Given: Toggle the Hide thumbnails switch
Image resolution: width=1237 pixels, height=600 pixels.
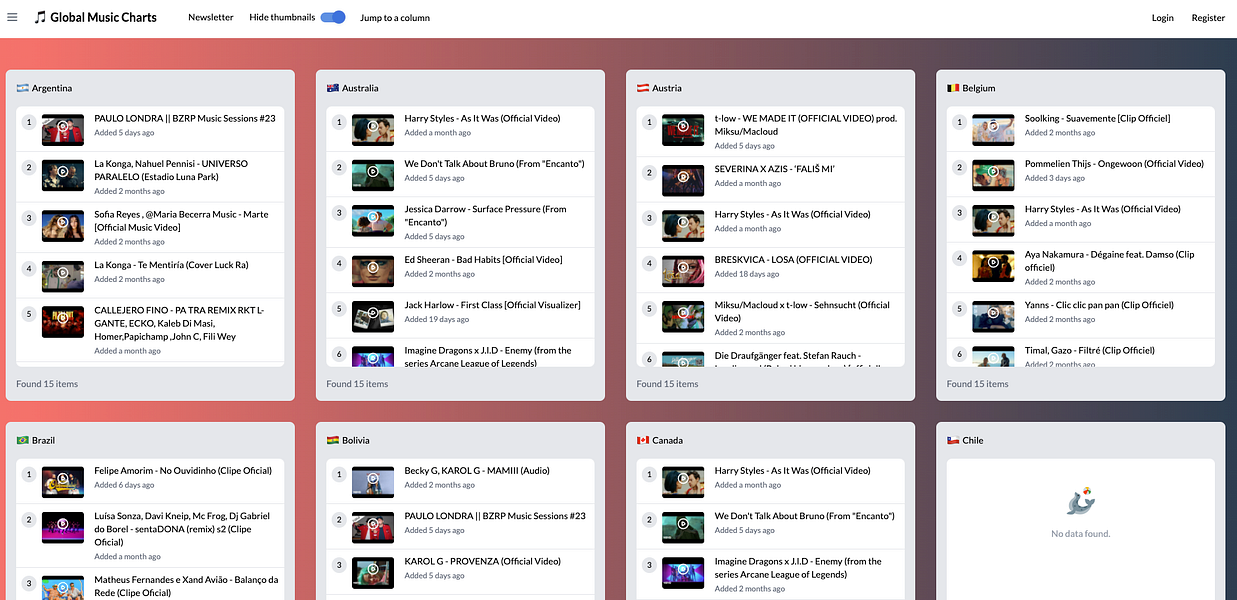Looking at the screenshot, I should [333, 17].
